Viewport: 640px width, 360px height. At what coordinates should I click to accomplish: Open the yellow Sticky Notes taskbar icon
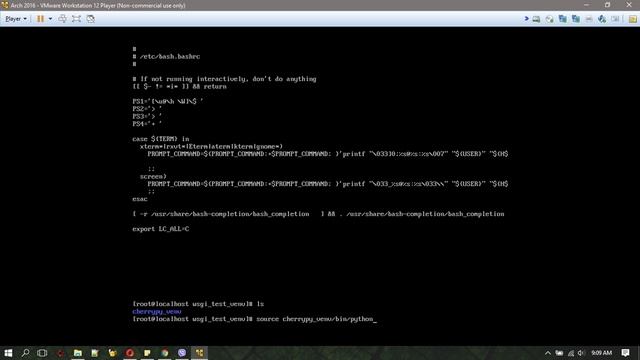[x=147, y=353]
